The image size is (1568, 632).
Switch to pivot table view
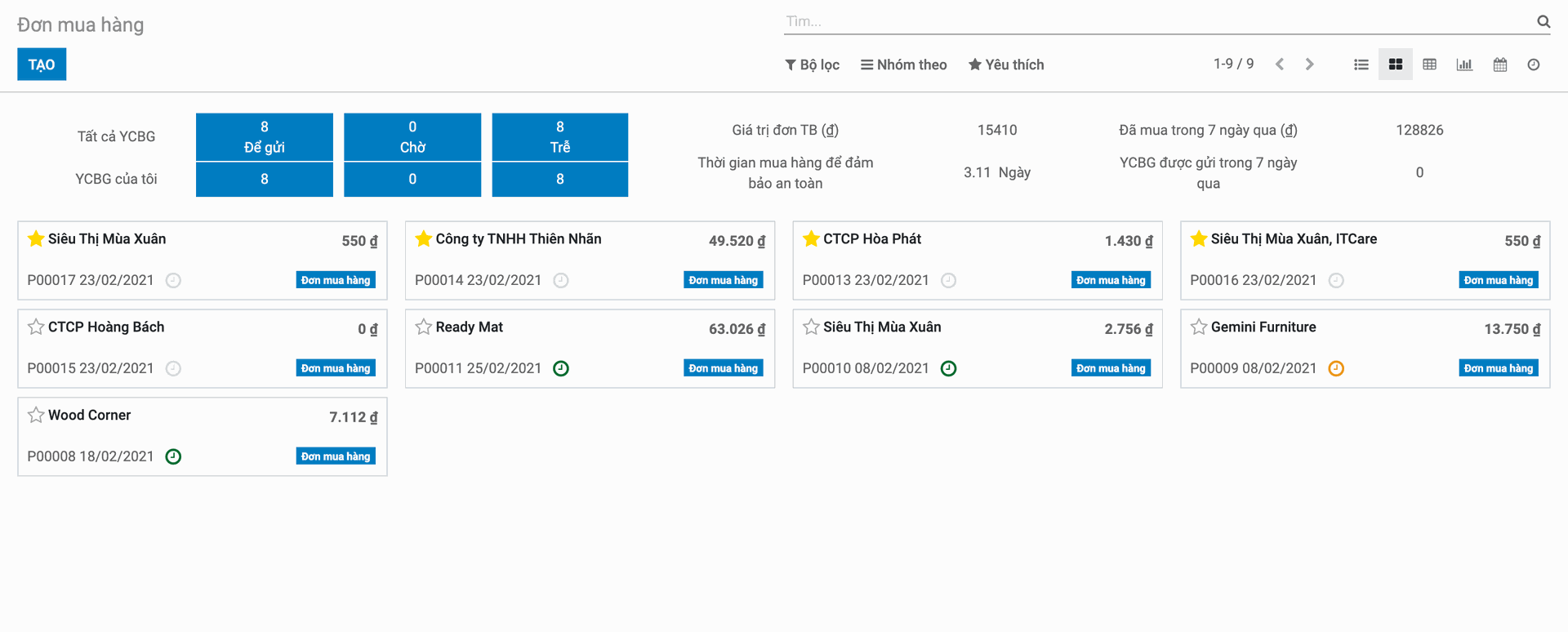point(1429,65)
